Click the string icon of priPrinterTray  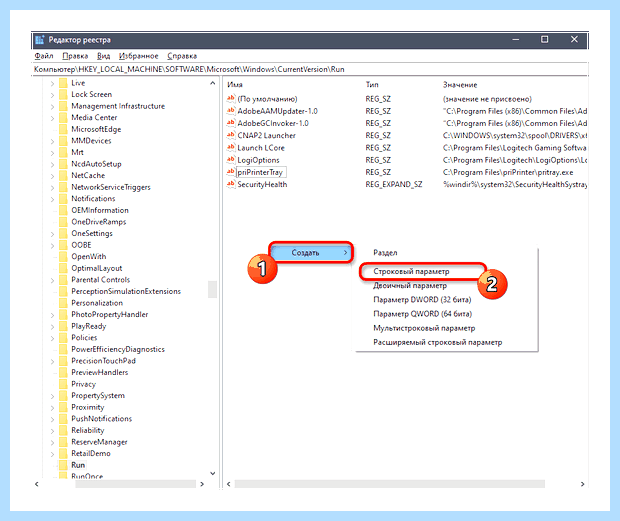(231, 172)
